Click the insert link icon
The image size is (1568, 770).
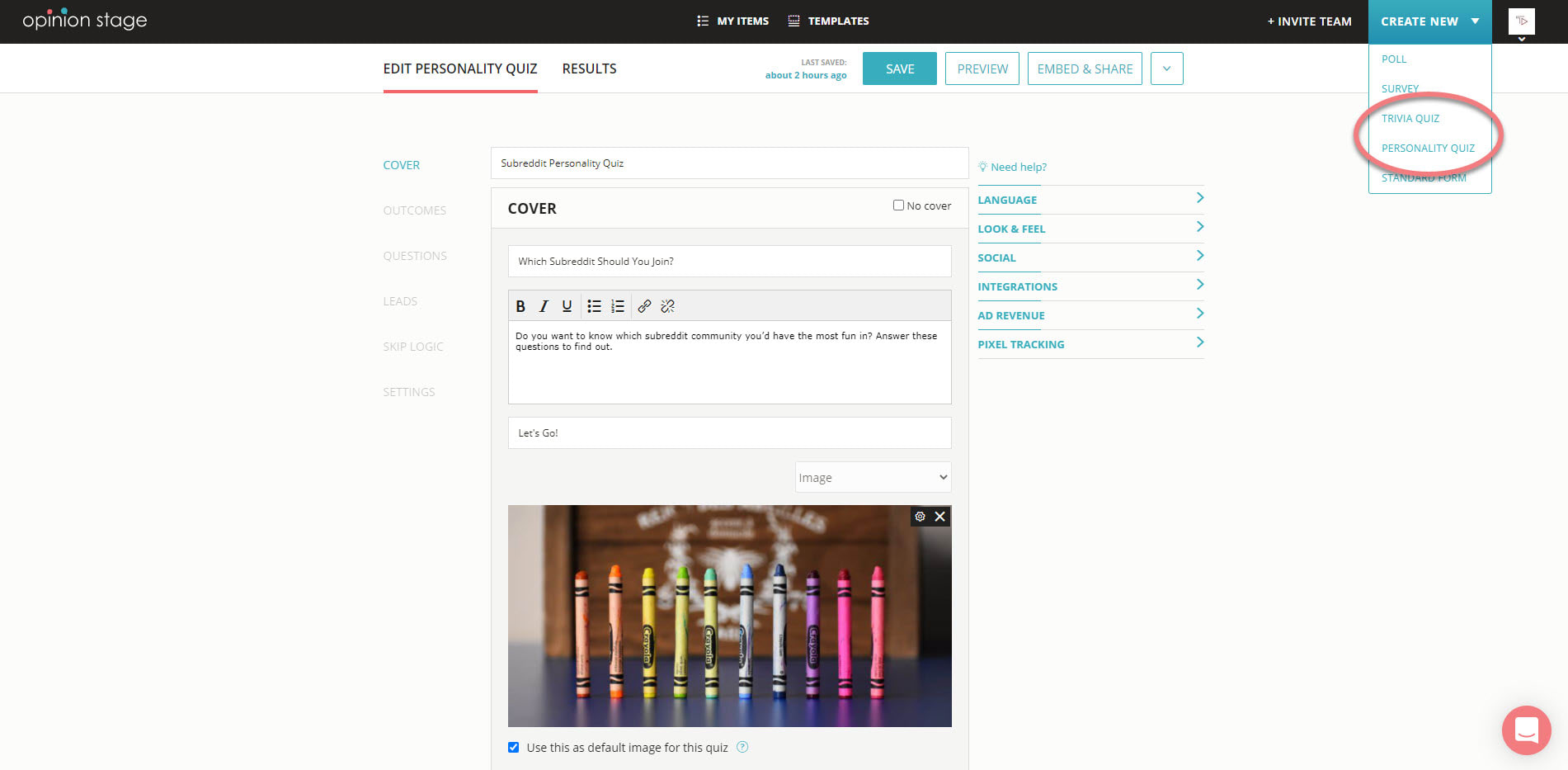point(644,306)
